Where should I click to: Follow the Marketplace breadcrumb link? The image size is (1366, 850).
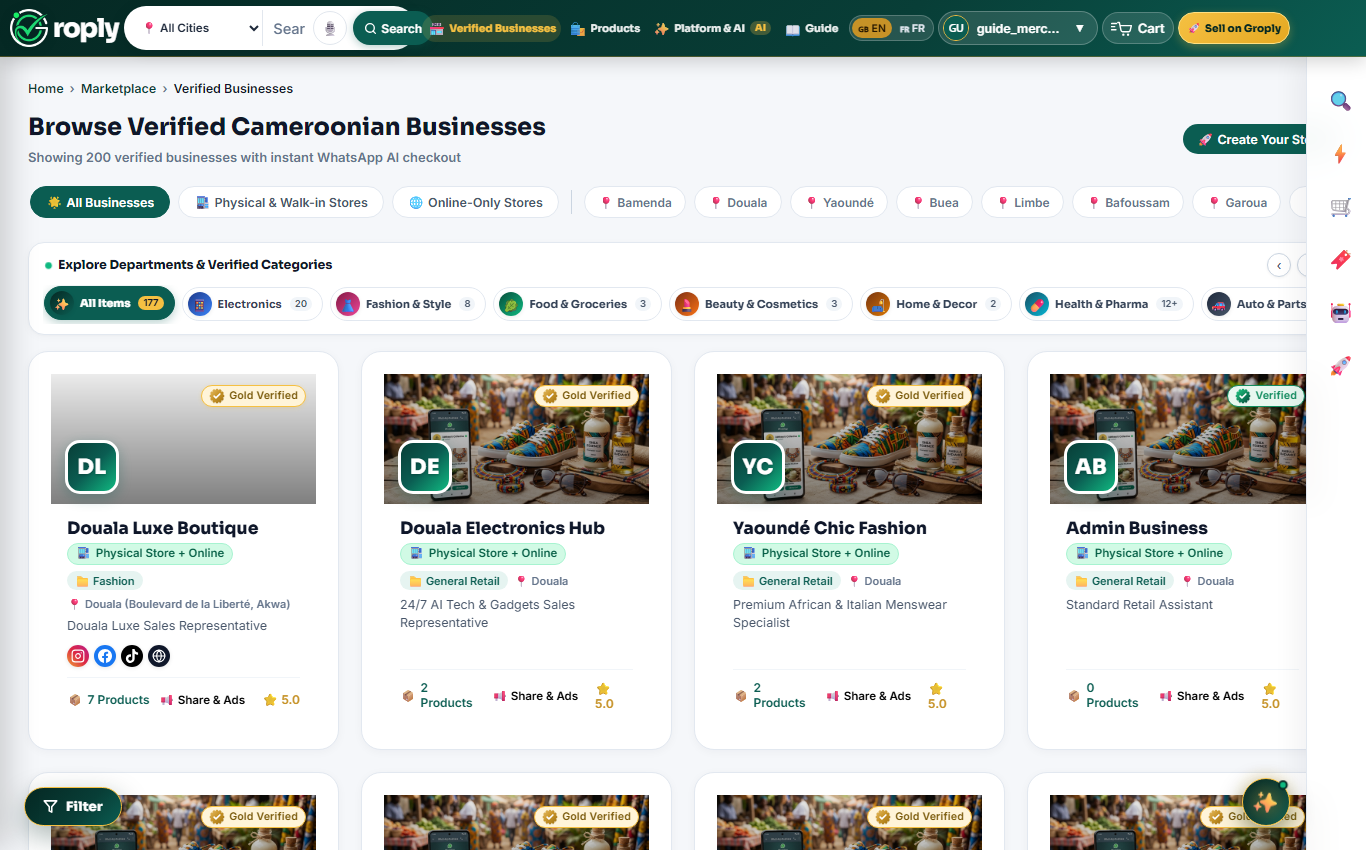tap(118, 89)
